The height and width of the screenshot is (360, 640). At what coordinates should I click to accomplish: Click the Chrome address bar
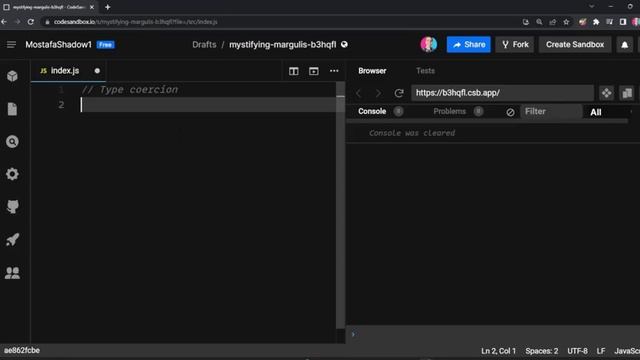(282, 22)
